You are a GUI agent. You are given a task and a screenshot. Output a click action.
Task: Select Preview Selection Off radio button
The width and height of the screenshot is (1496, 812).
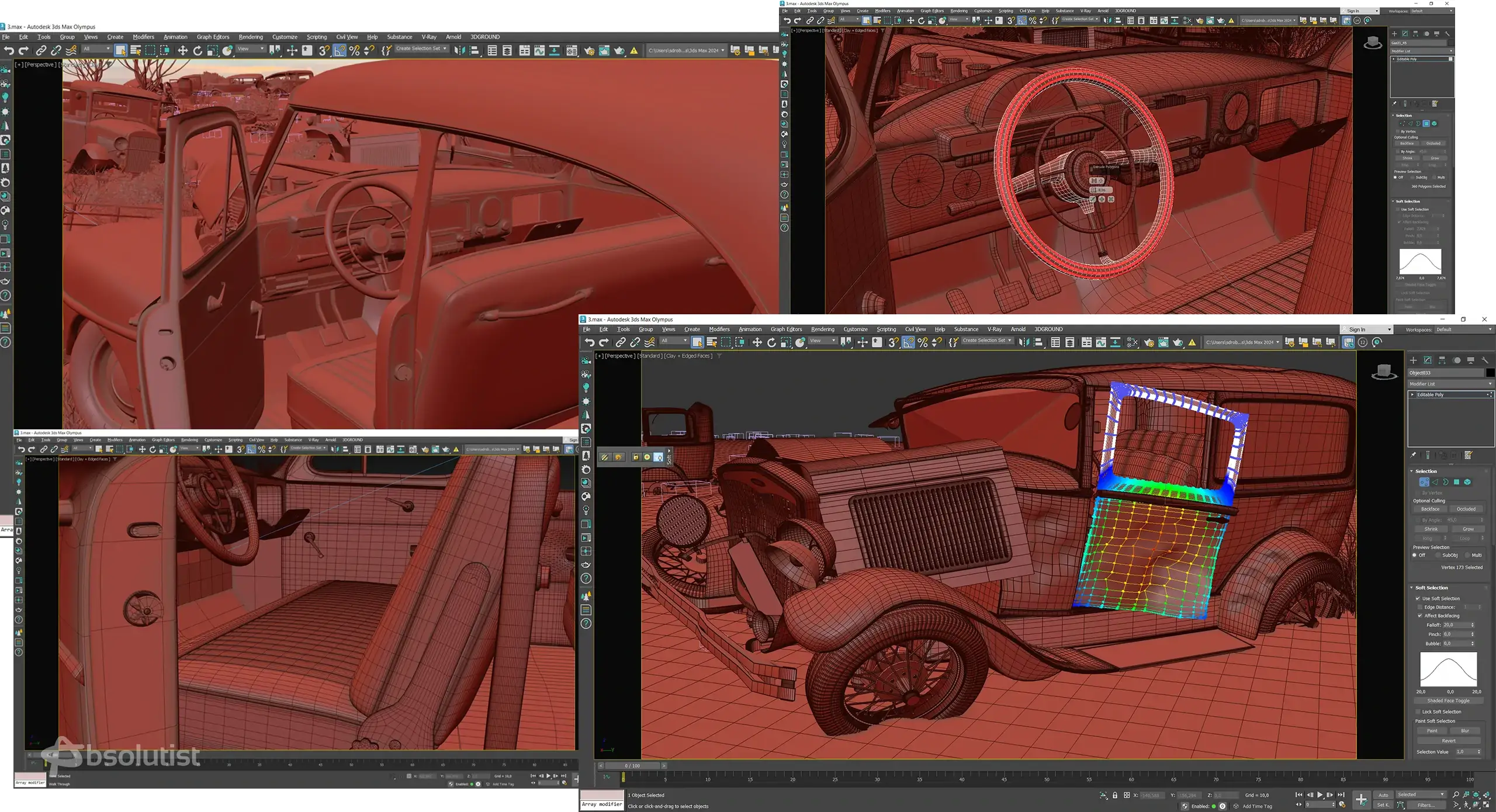(1414, 555)
